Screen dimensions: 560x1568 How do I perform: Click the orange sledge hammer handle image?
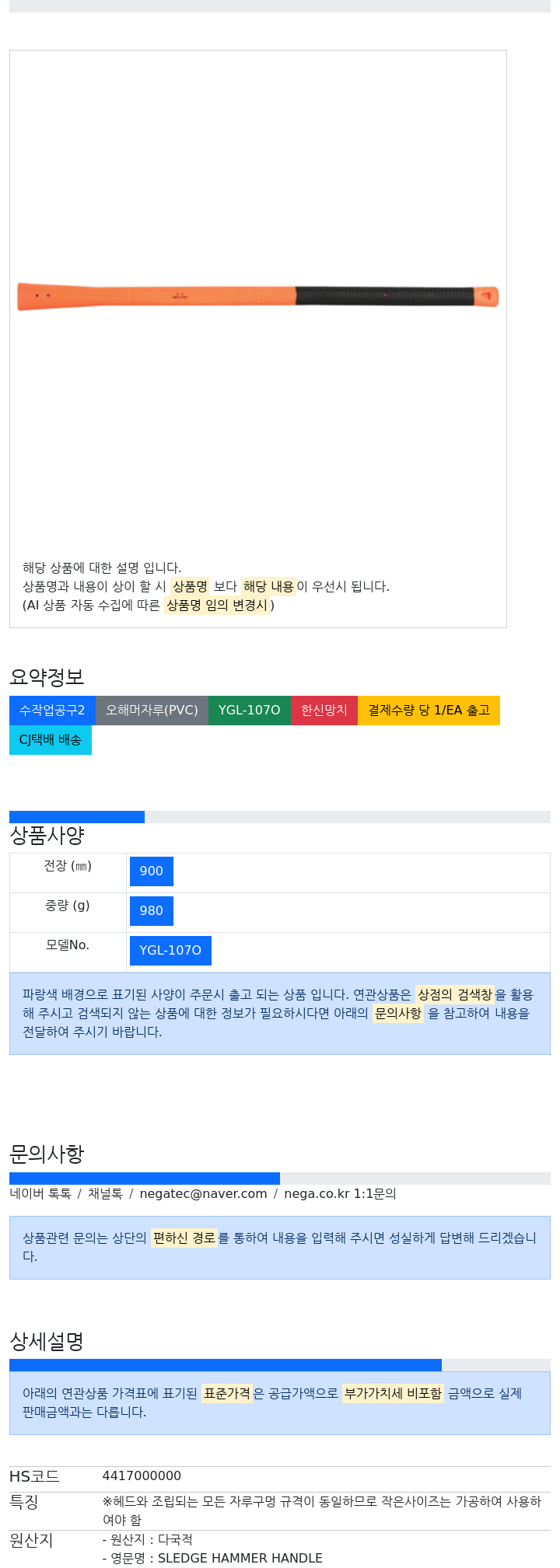point(257,296)
